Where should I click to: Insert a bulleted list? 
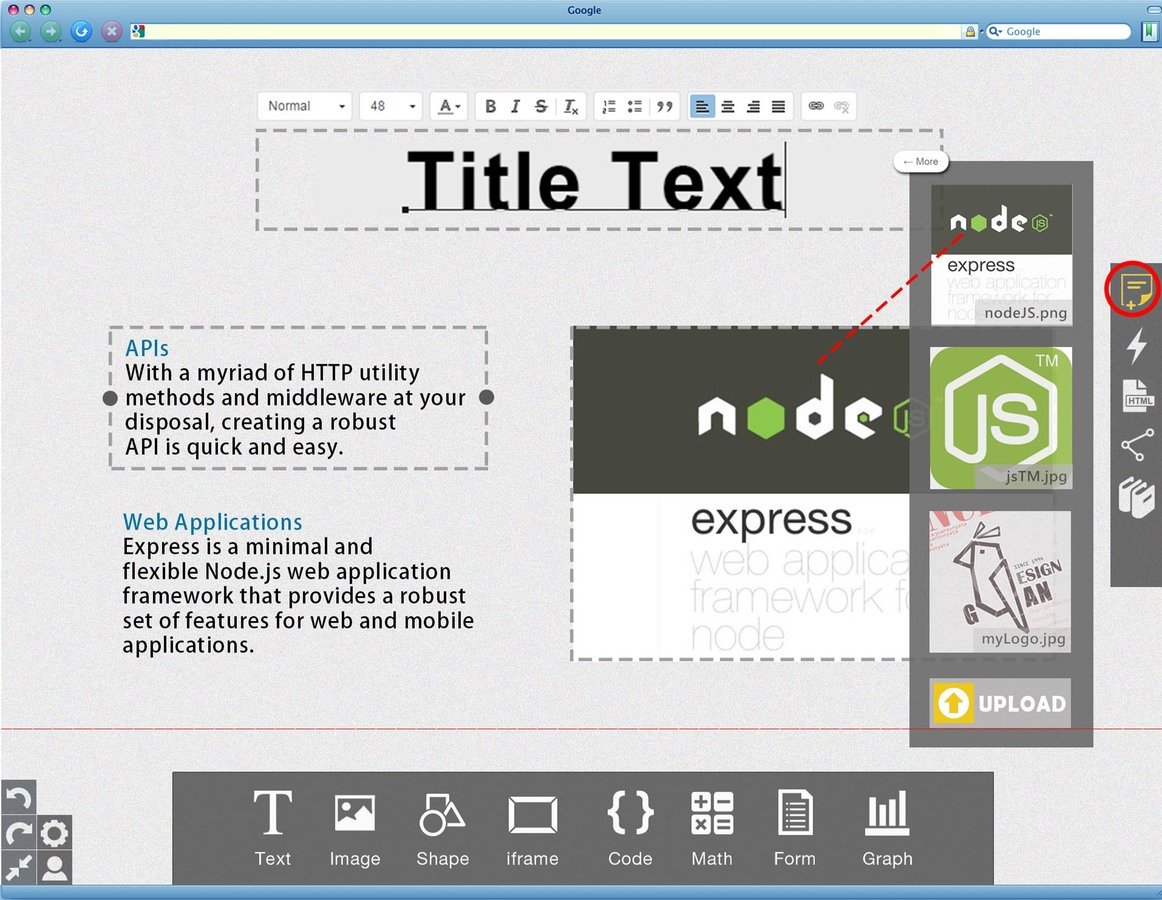tap(634, 107)
